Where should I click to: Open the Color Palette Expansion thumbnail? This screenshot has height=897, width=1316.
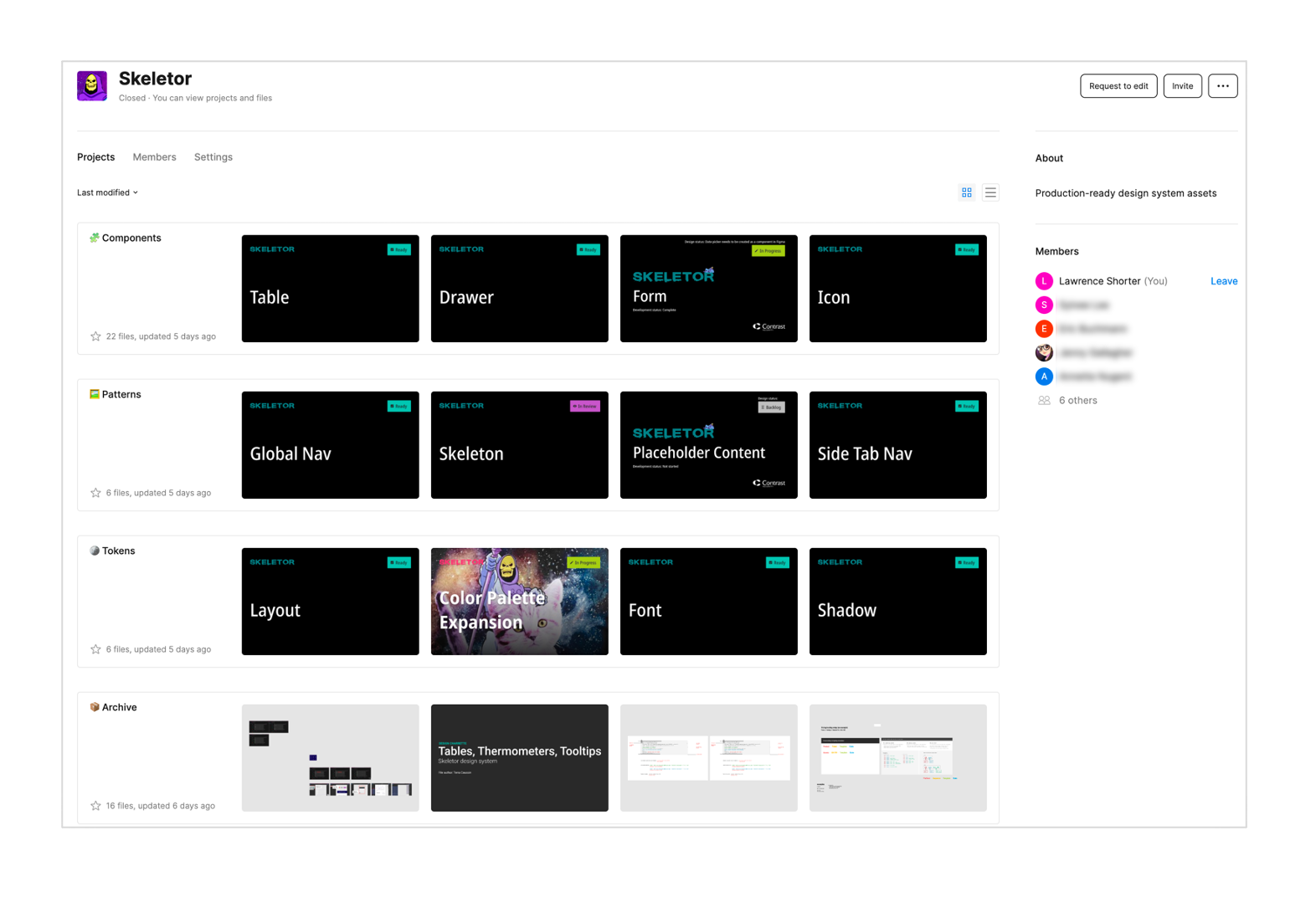[x=519, y=602]
